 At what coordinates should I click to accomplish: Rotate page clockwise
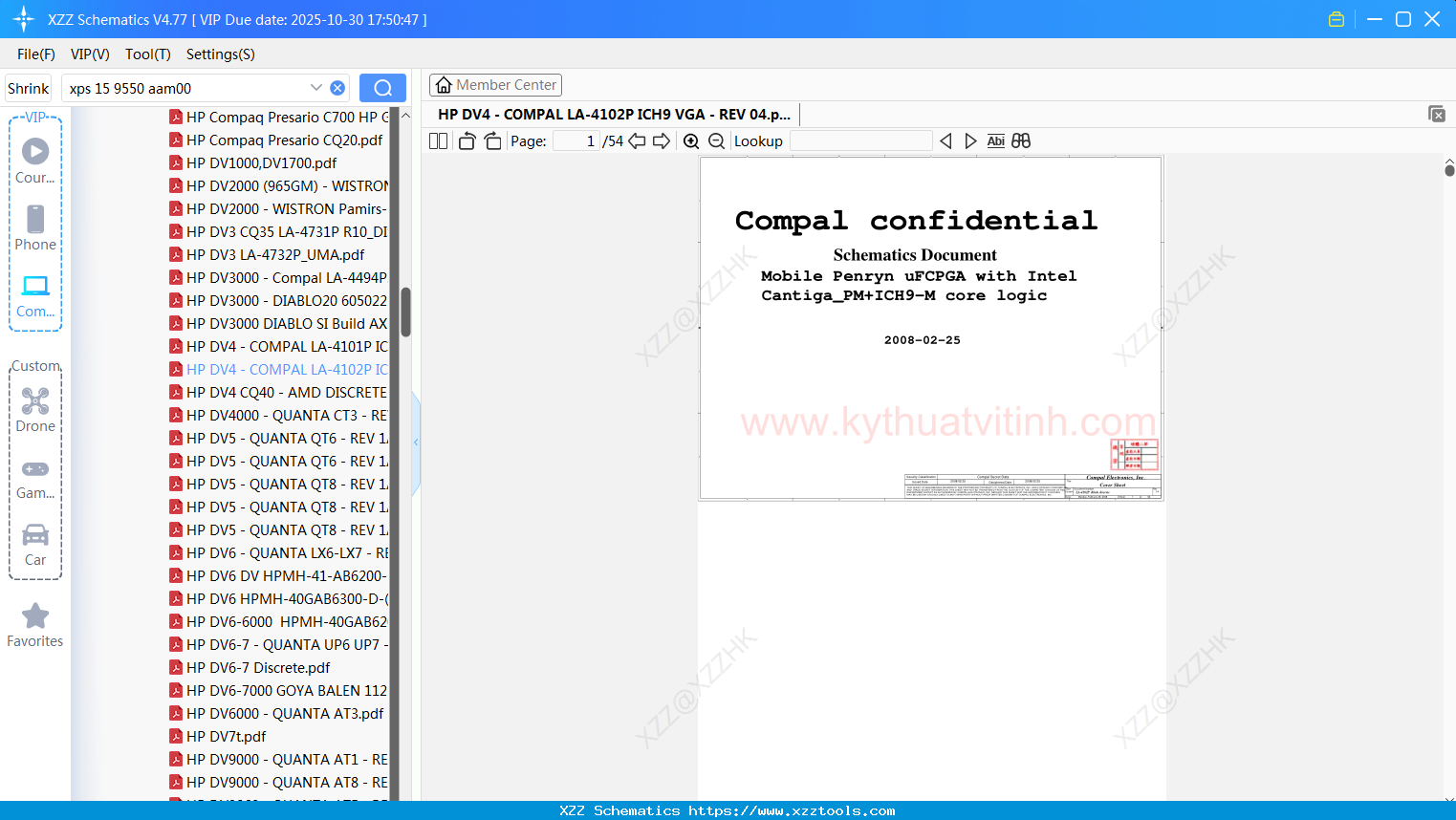tap(492, 140)
